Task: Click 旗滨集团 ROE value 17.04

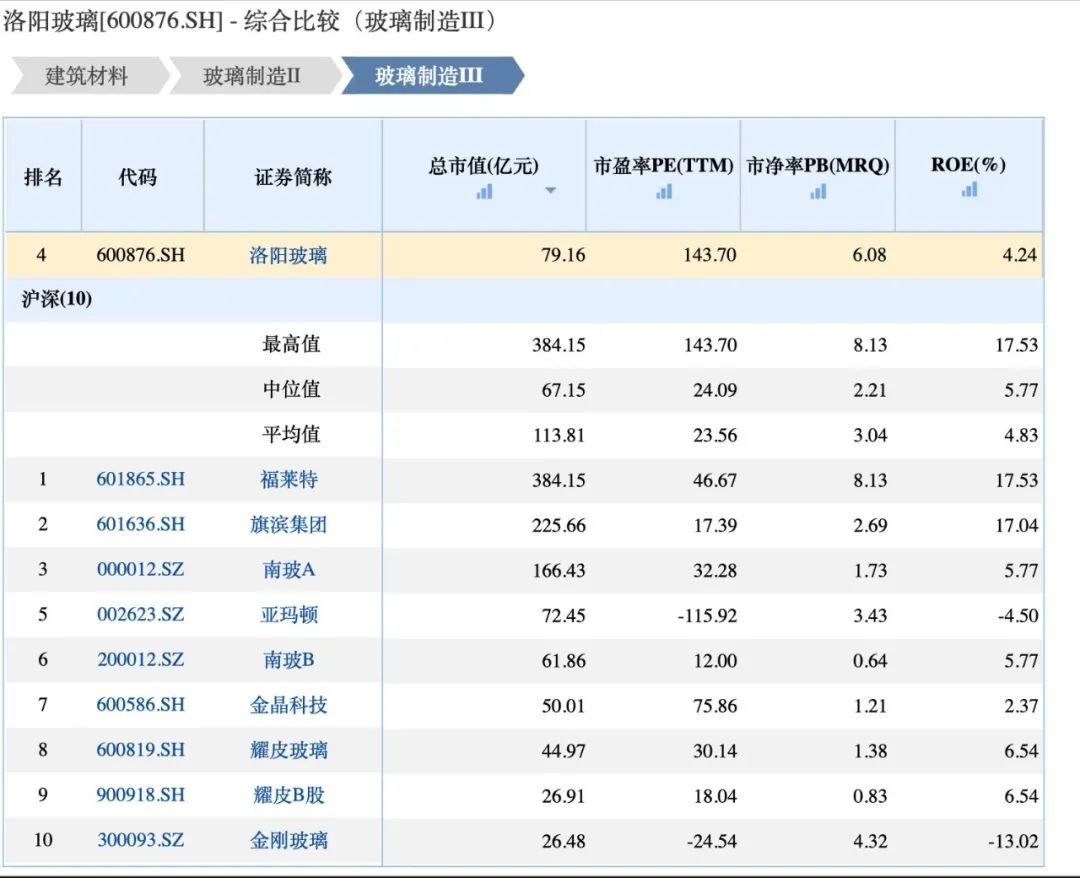Action: point(1017,525)
